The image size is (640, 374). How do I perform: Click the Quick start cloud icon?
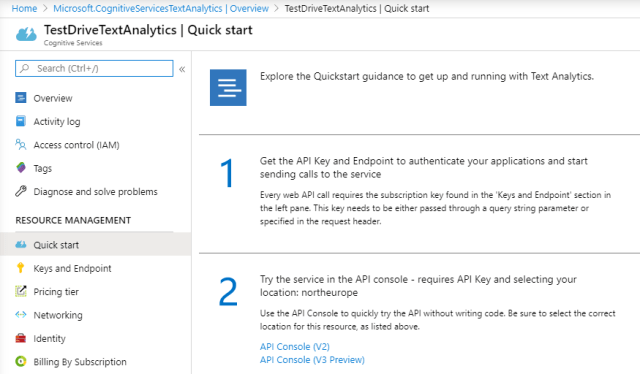pos(21,245)
